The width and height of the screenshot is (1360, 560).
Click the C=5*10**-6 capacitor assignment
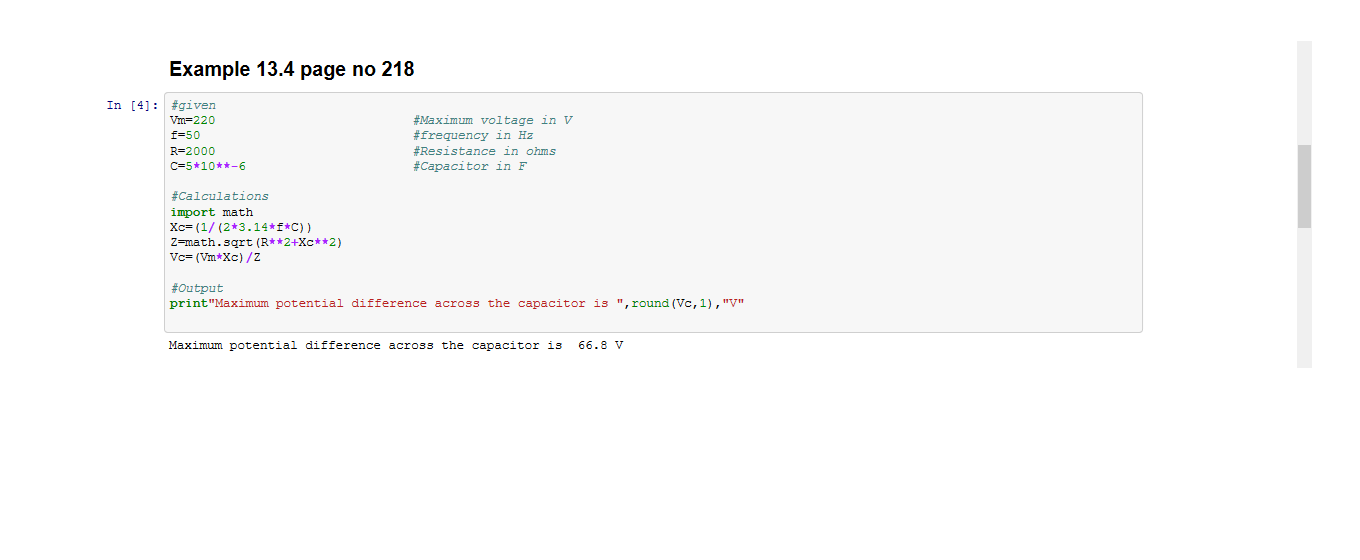coord(208,166)
